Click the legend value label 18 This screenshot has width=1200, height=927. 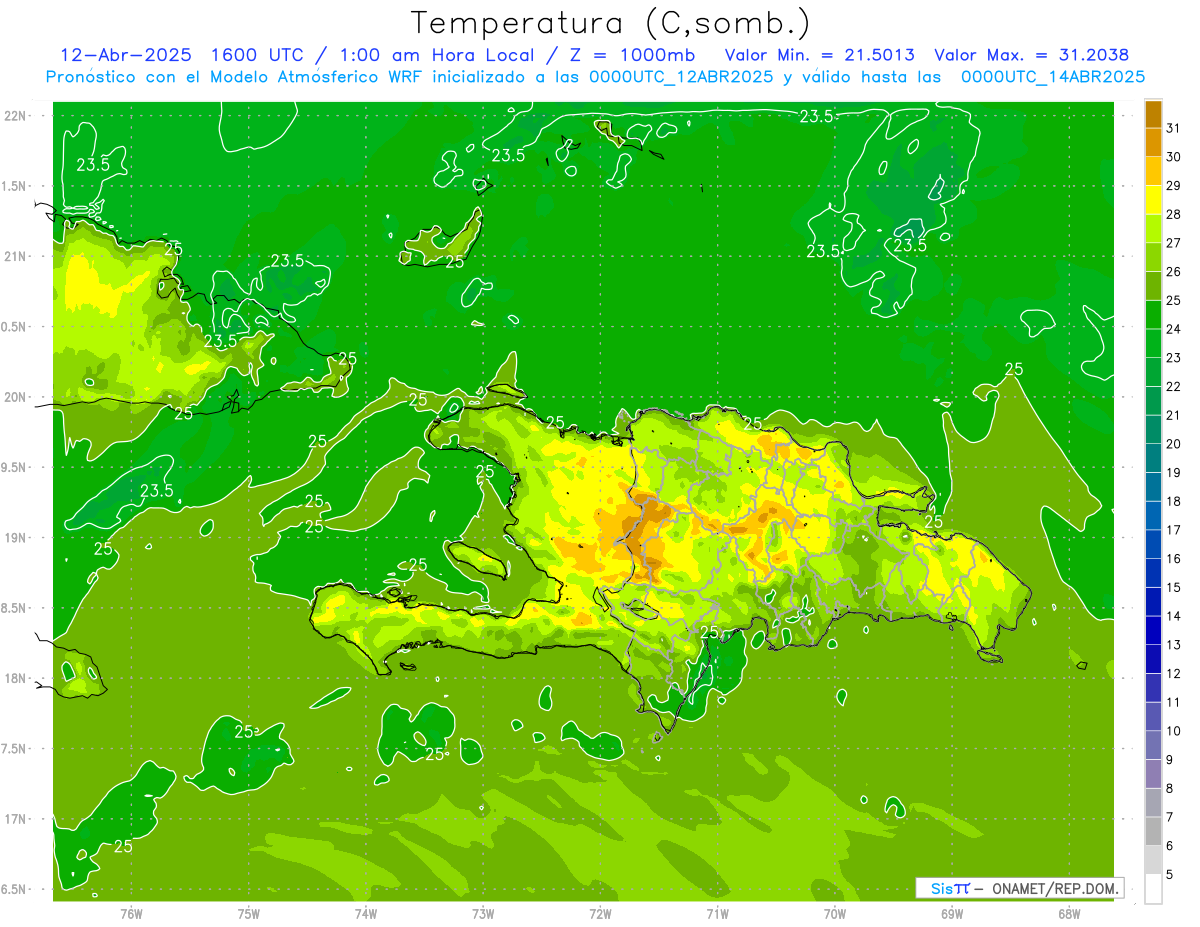(1174, 501)
